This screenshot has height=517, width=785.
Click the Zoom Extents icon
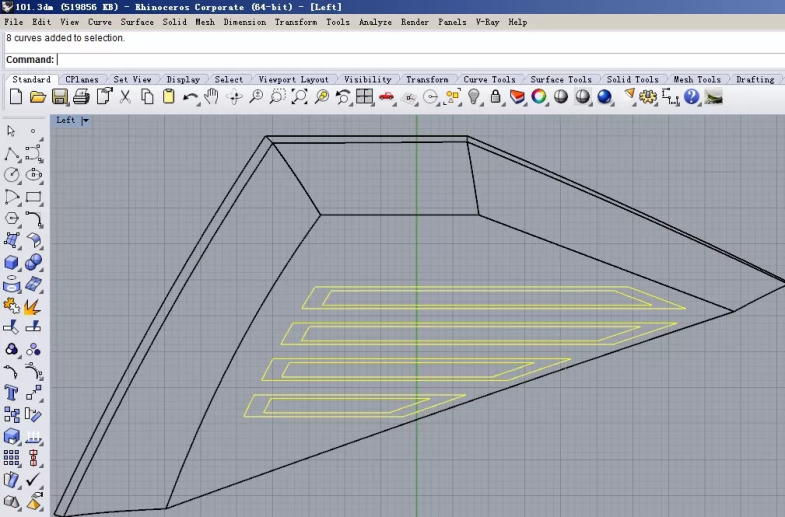coord(300,97)
